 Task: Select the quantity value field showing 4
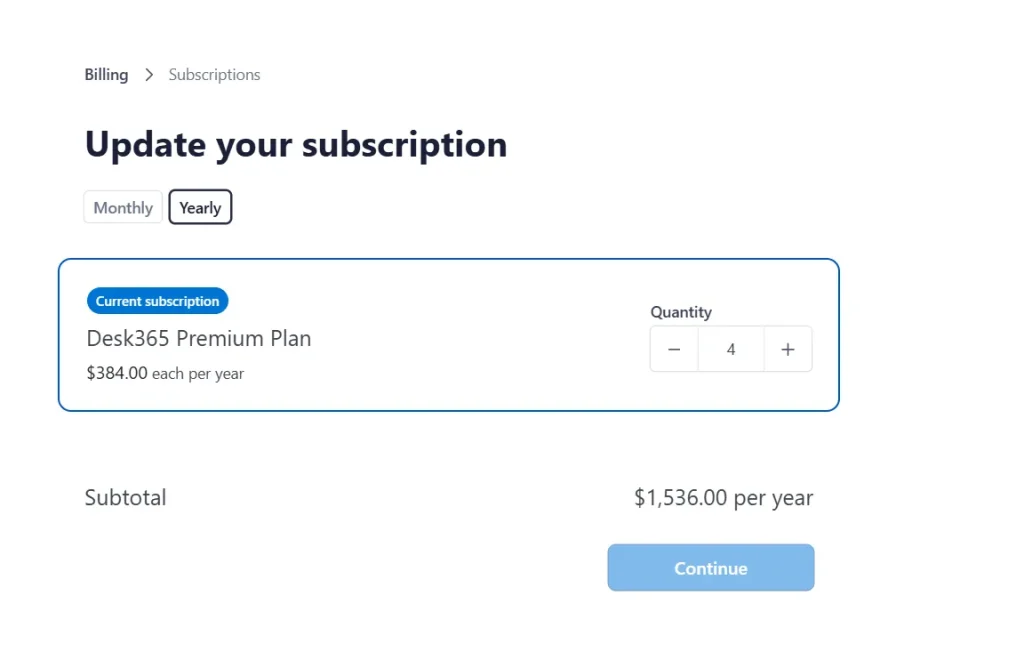[731, 348]
